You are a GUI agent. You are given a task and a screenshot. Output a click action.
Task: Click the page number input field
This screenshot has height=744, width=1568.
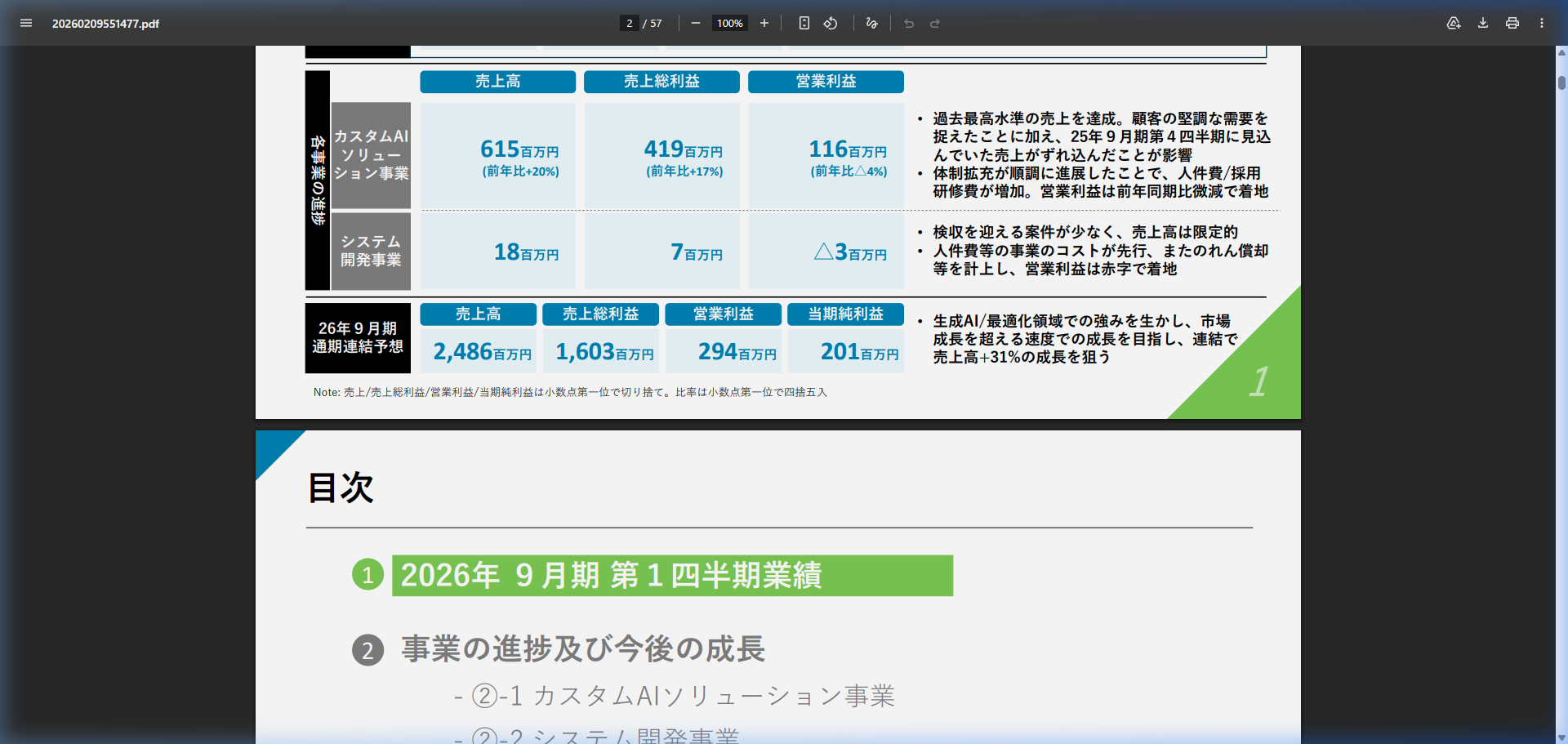coord(629,23)
